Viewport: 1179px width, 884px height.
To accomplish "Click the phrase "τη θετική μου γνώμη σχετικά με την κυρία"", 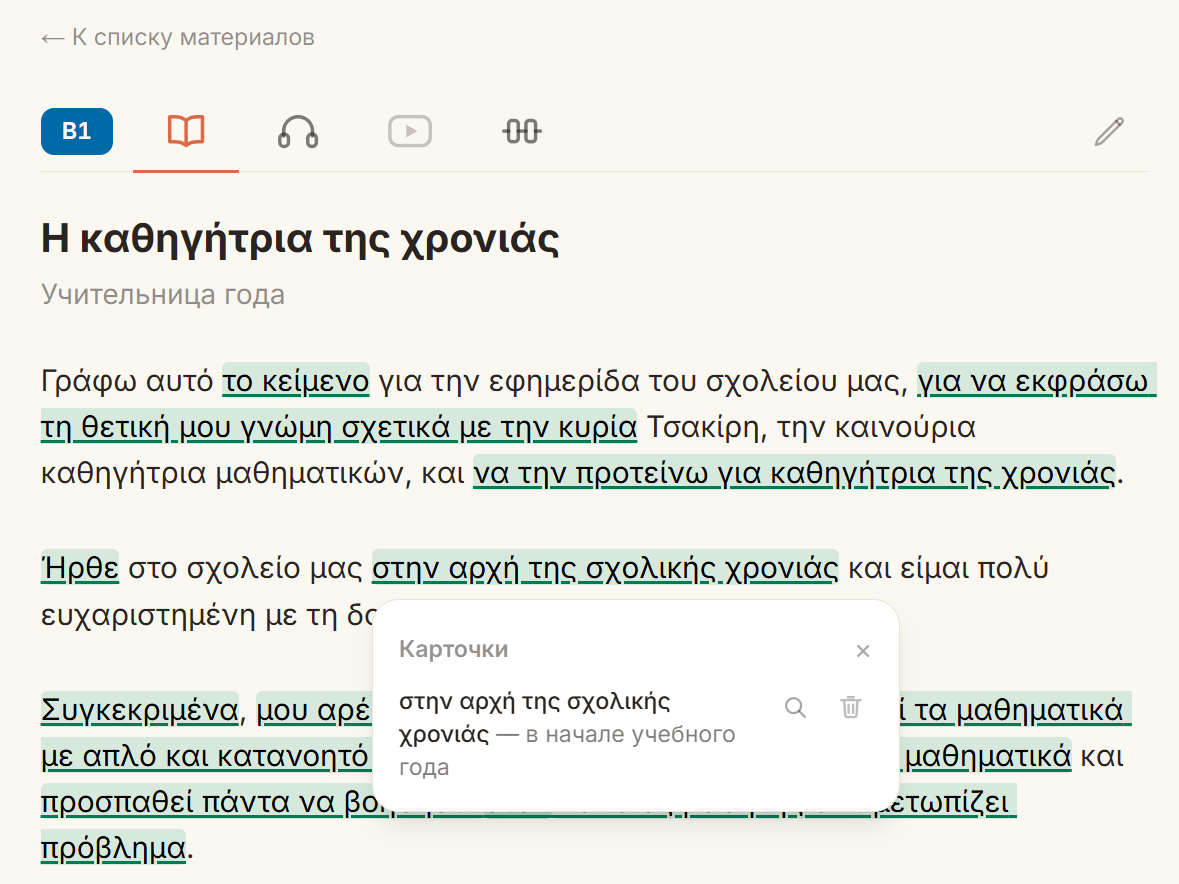I will tap(339, 427).
